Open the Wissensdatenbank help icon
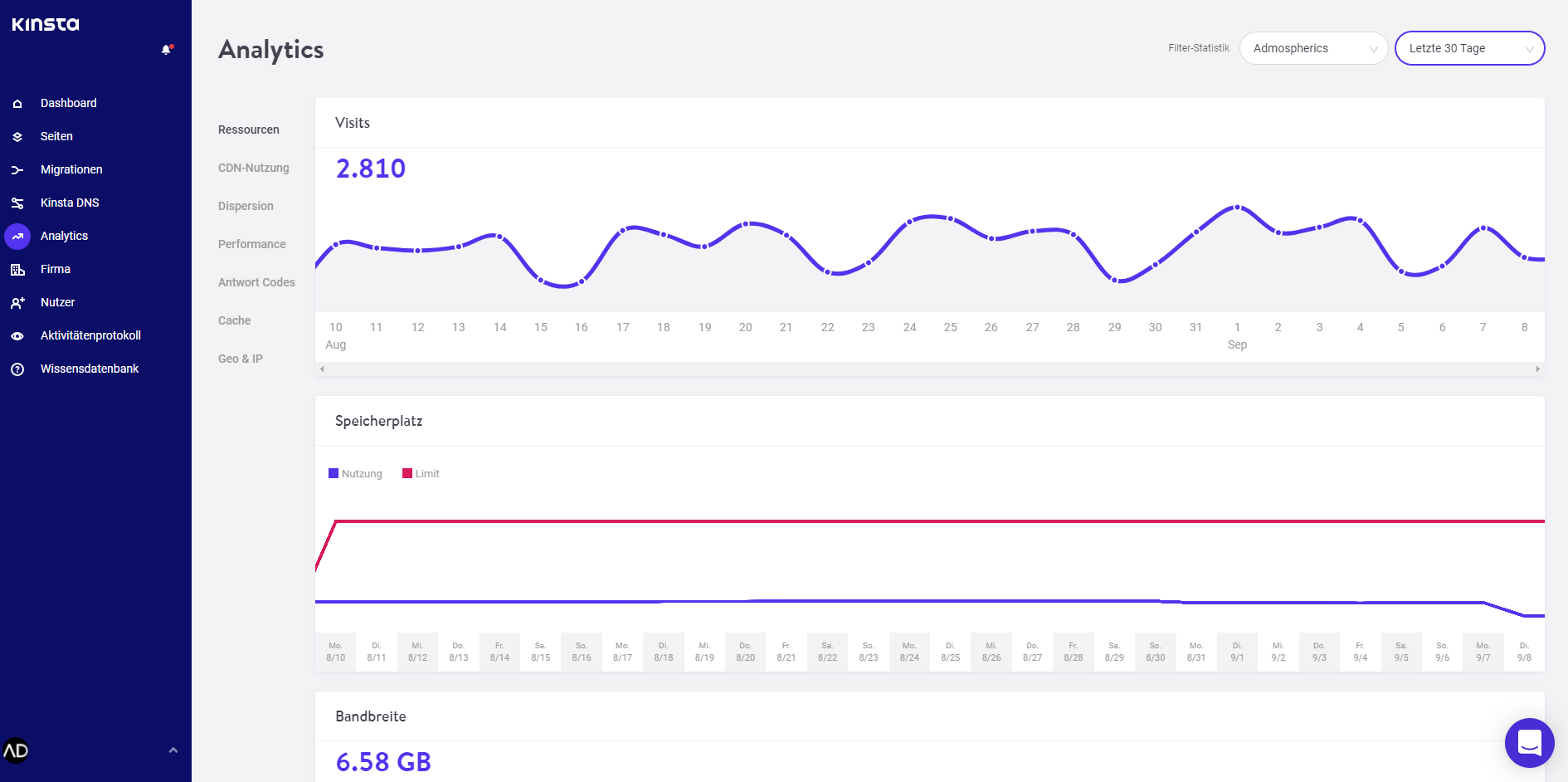The image size is (1568, 782). pyautogui.click(x=17, y=369)
